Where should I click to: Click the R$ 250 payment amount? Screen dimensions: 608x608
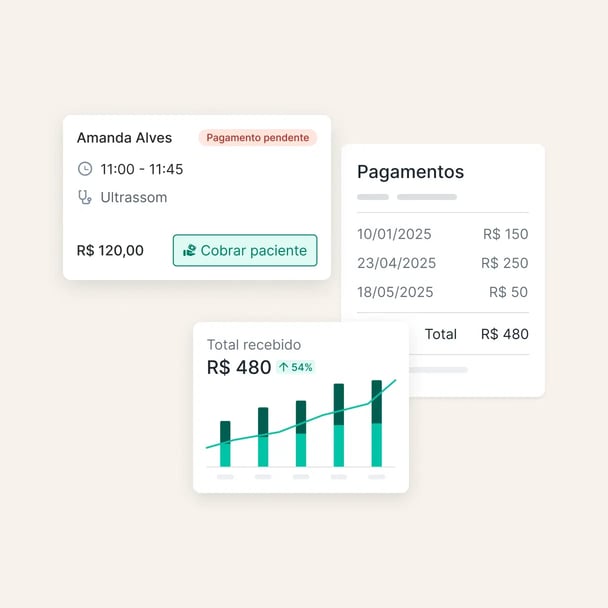(504, 263)
